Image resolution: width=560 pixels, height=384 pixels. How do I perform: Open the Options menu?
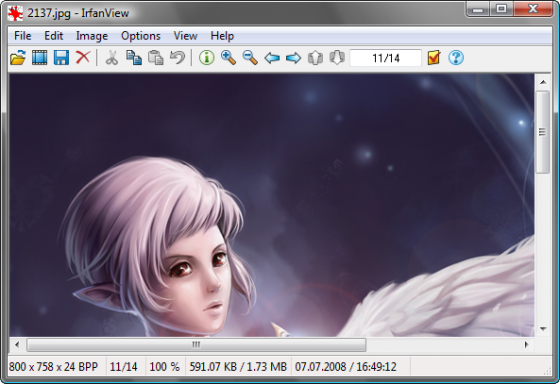(x=141, y=36)
